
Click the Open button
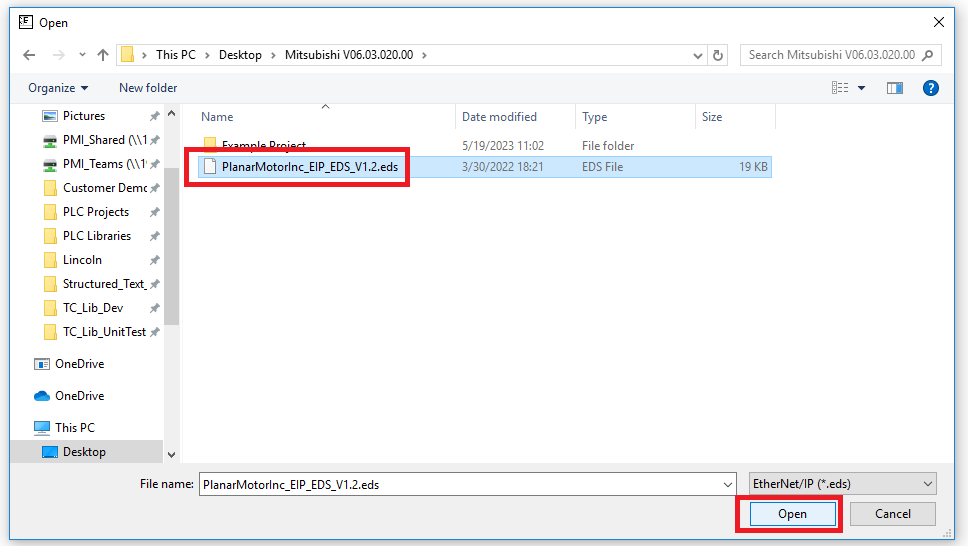(792, 514)
